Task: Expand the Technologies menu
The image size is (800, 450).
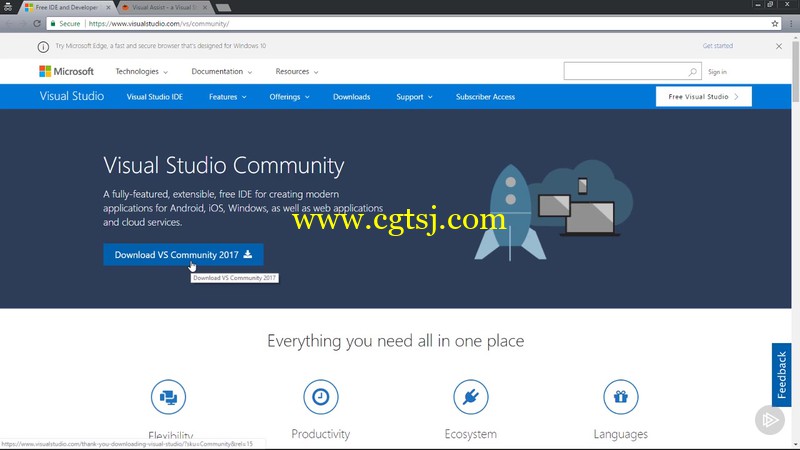Action: coord(141,71)
